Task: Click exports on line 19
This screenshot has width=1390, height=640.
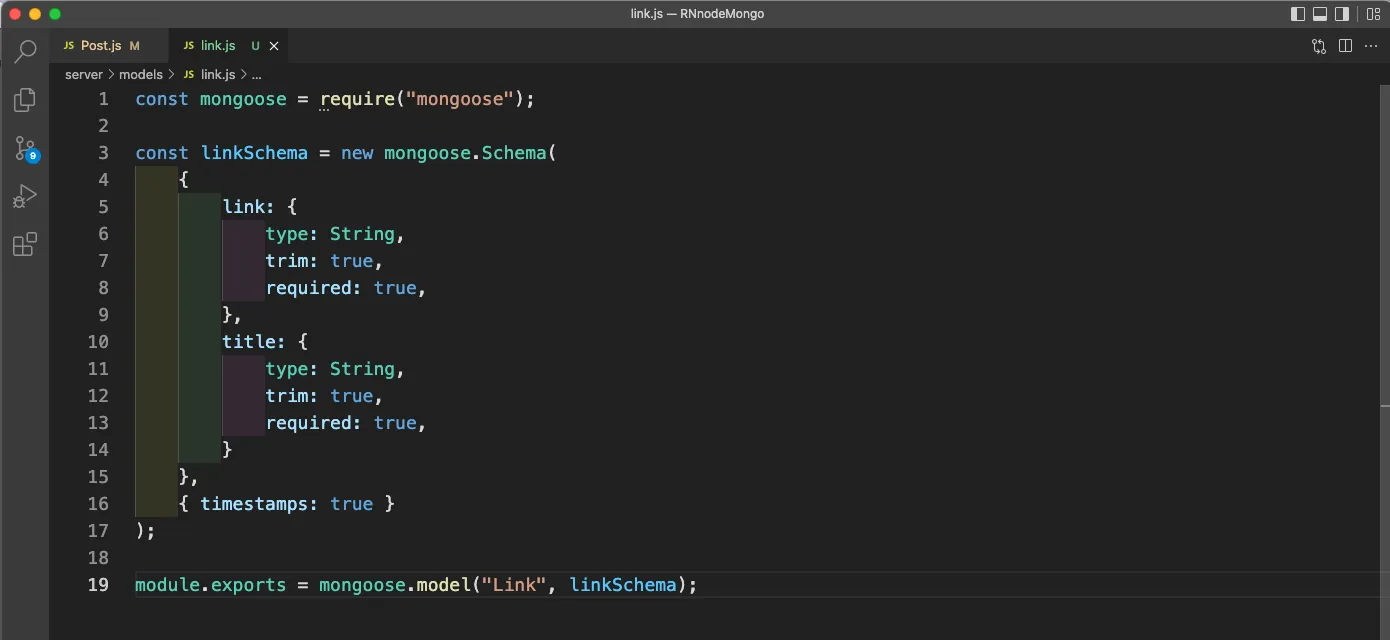Action: coord(249,585)
